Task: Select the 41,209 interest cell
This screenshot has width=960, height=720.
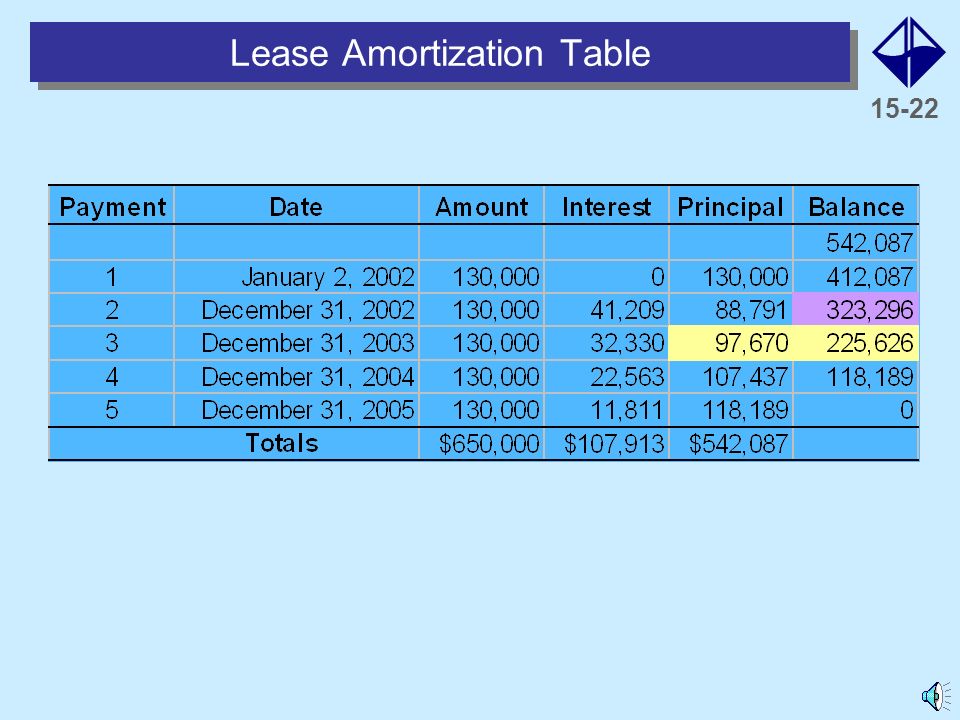Action: (606, 310)
